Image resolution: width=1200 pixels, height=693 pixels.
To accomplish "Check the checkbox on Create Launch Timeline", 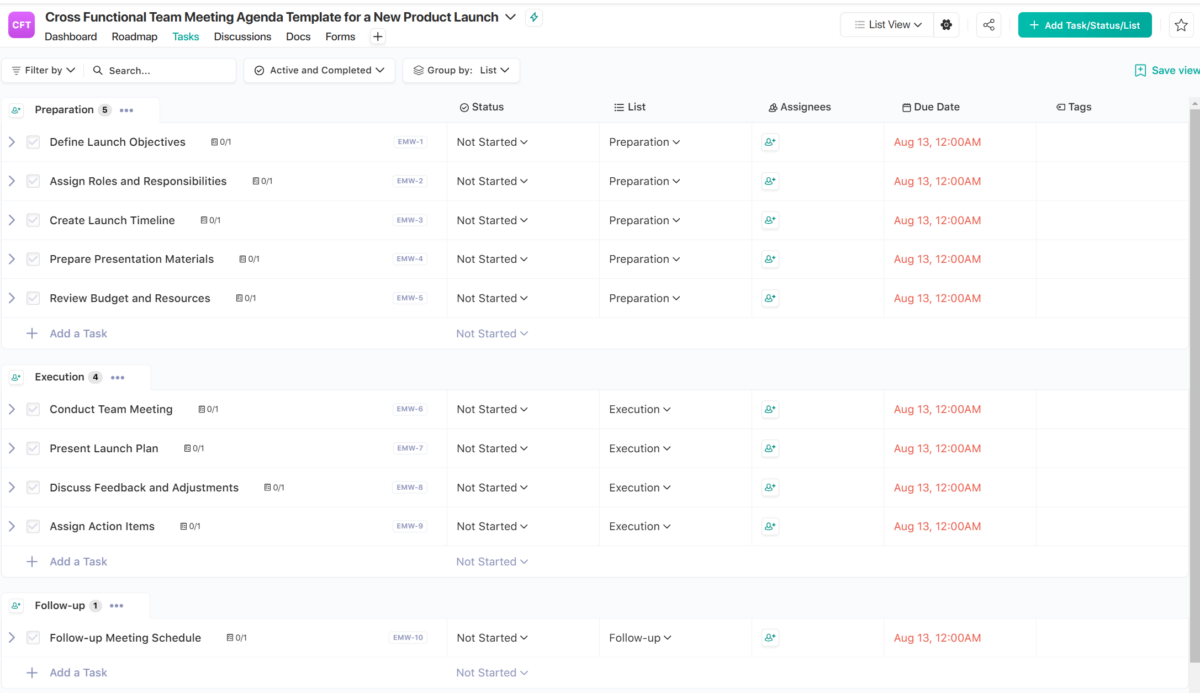I will tap(33, 220).
